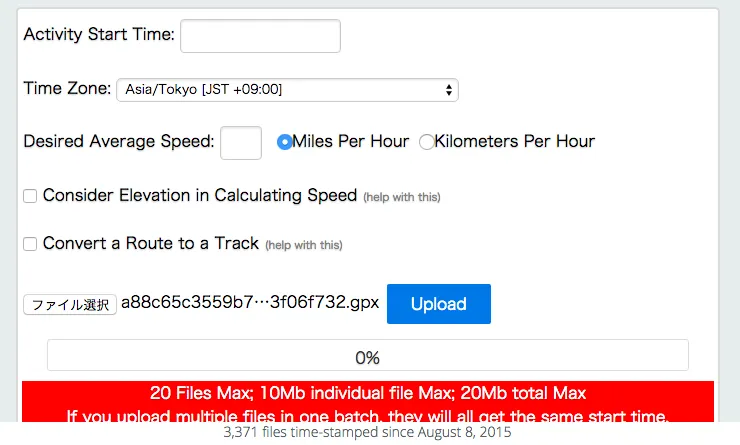Viewport: 740px width, 445px height.
Task: Choose the Kilometers Per Hour radio button
Action: [x=427, y=142]
